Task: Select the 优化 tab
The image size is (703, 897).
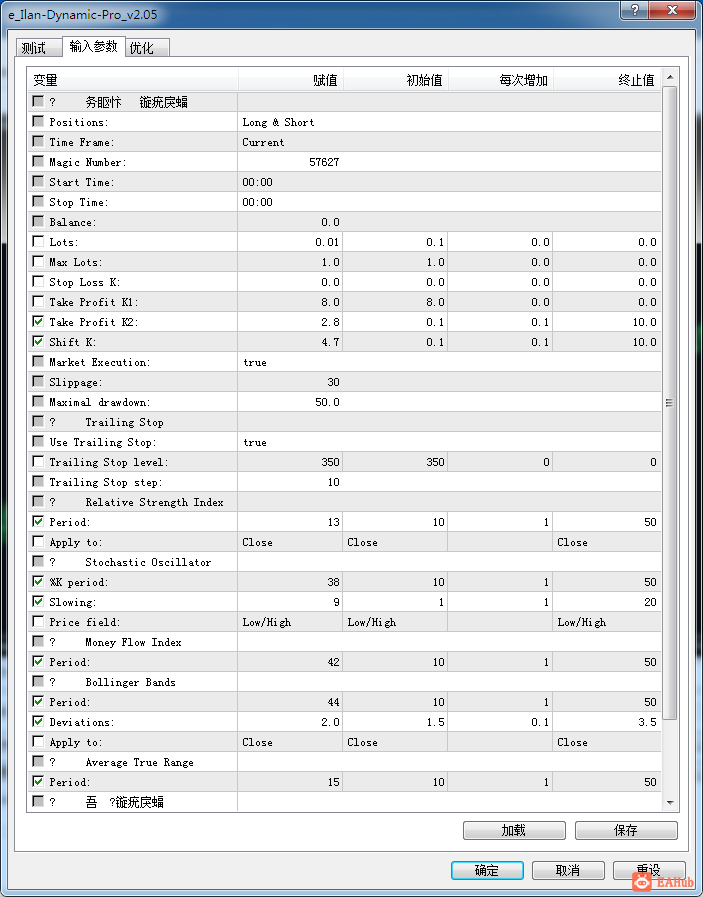Action: pyautogui.click(x=147, y=48)
